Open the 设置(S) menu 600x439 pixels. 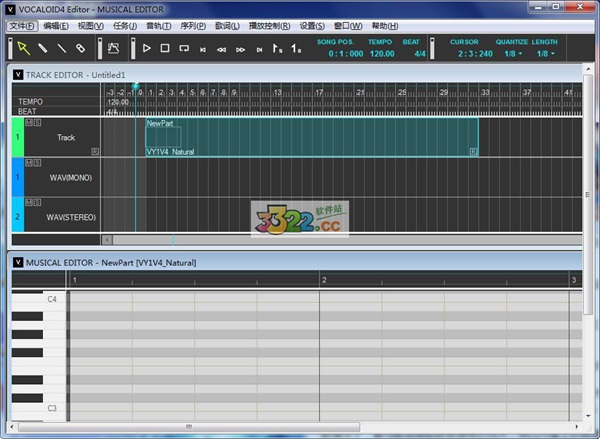(x=312, y=26)
